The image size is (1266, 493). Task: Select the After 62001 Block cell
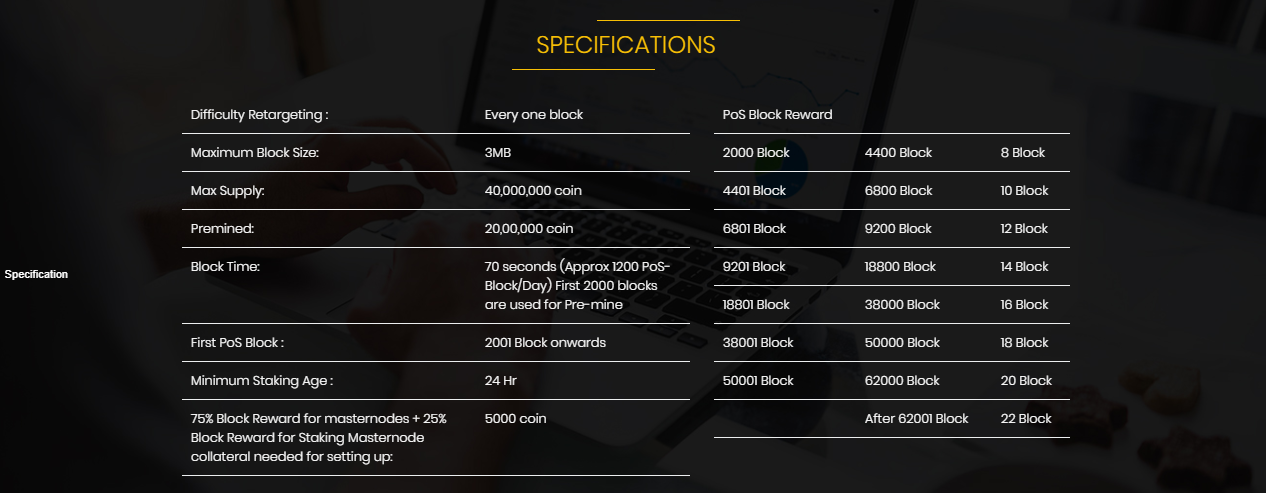pyautogui.click(x=917, y=419)
